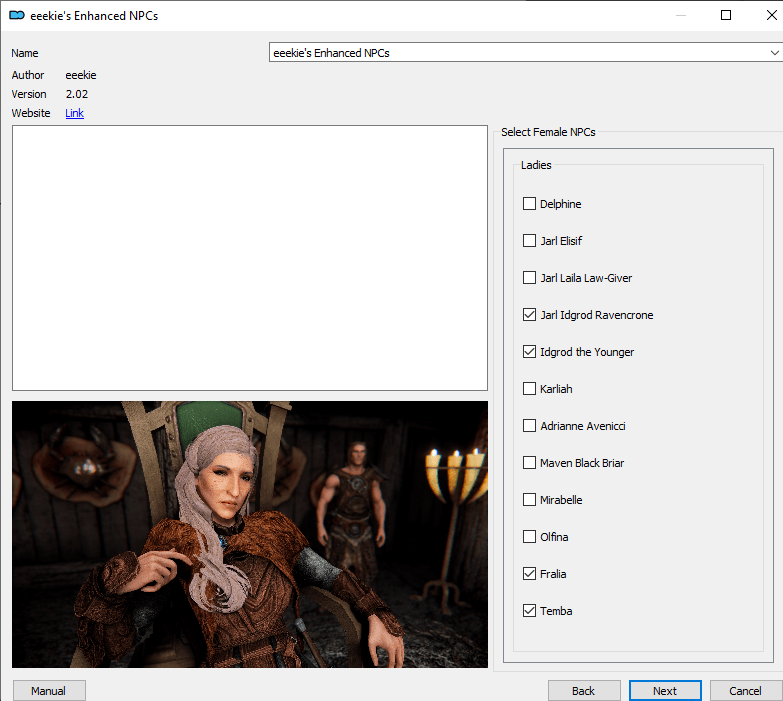Click the installer app icon in title bar

click(17, 15)
